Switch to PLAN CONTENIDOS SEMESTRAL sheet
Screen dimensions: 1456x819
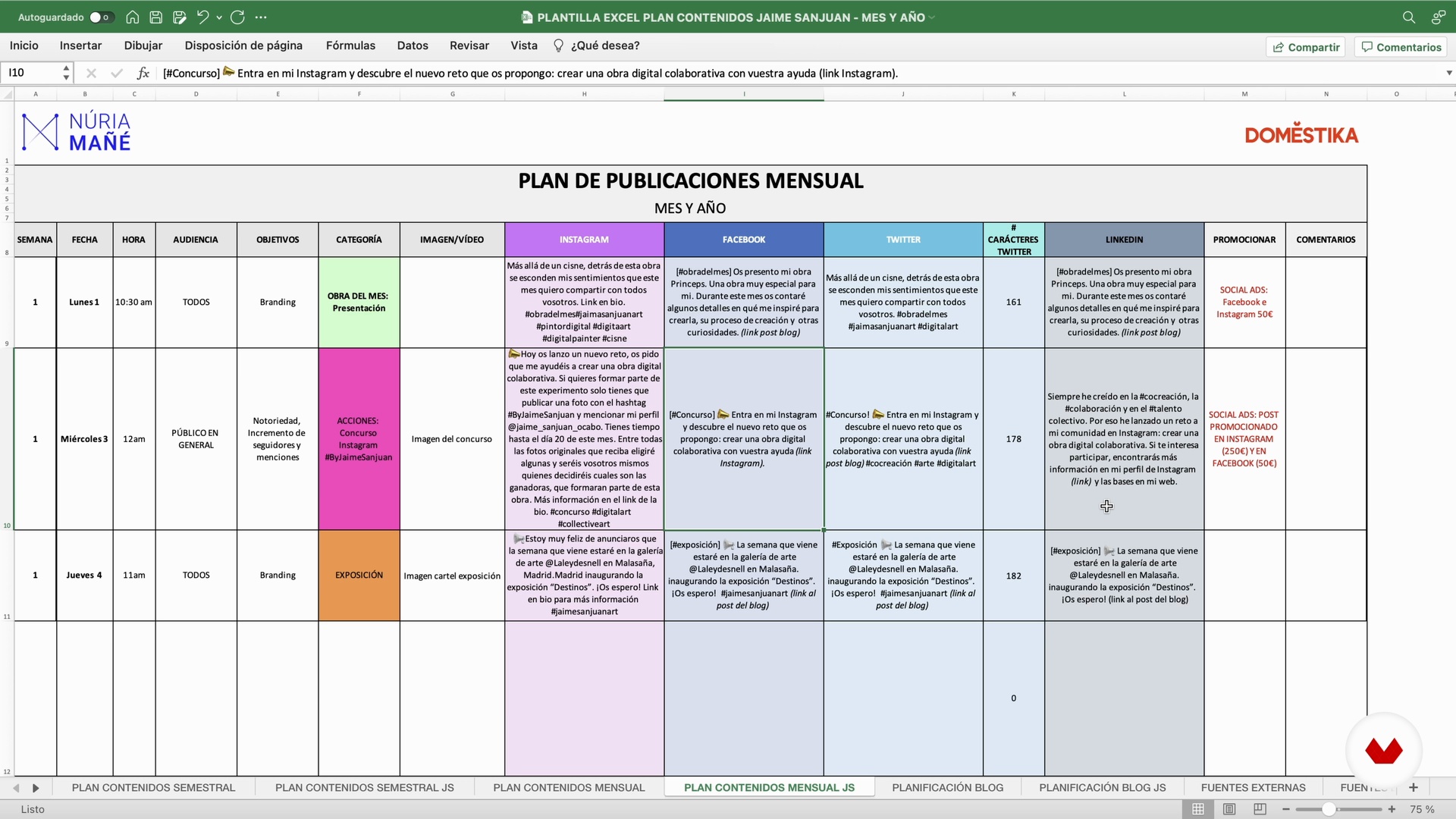(153, 788)
